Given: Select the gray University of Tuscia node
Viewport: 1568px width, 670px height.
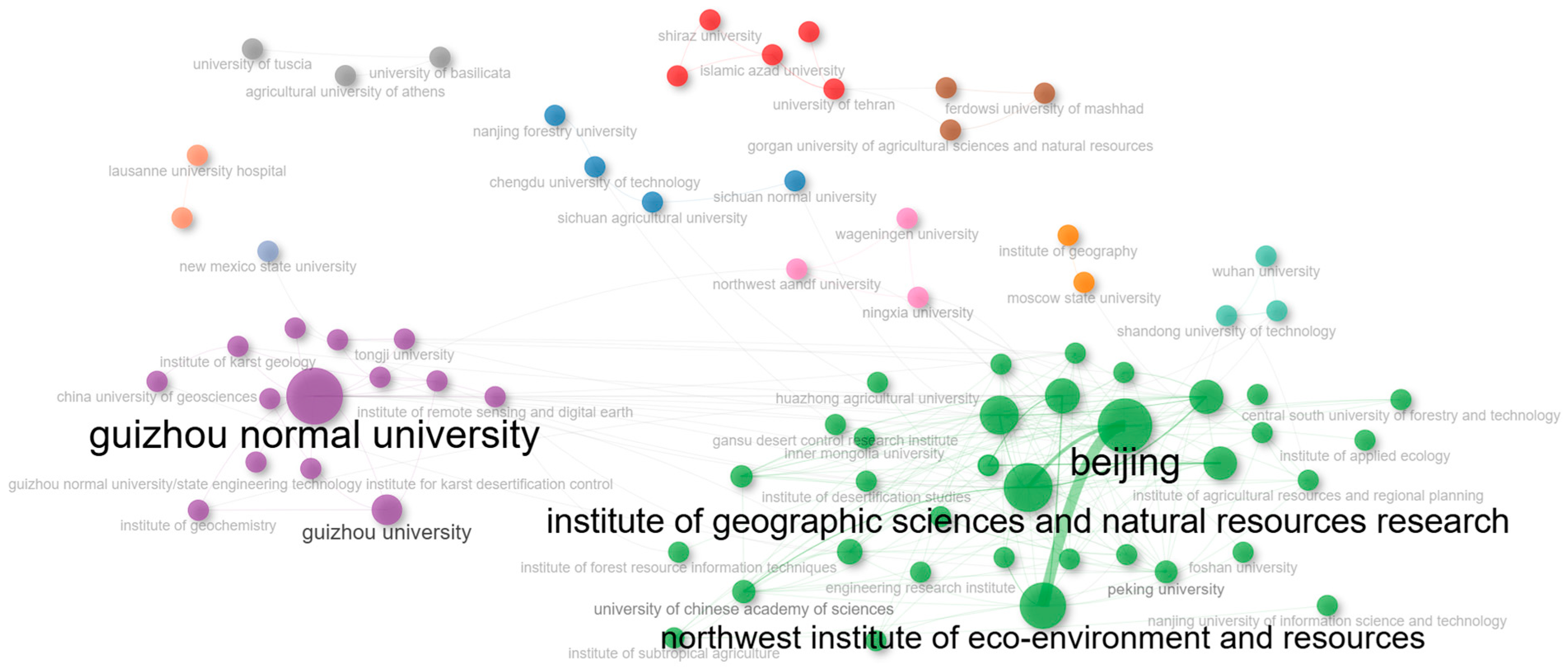Looking at the screenshot, I should tap(252, 49).
